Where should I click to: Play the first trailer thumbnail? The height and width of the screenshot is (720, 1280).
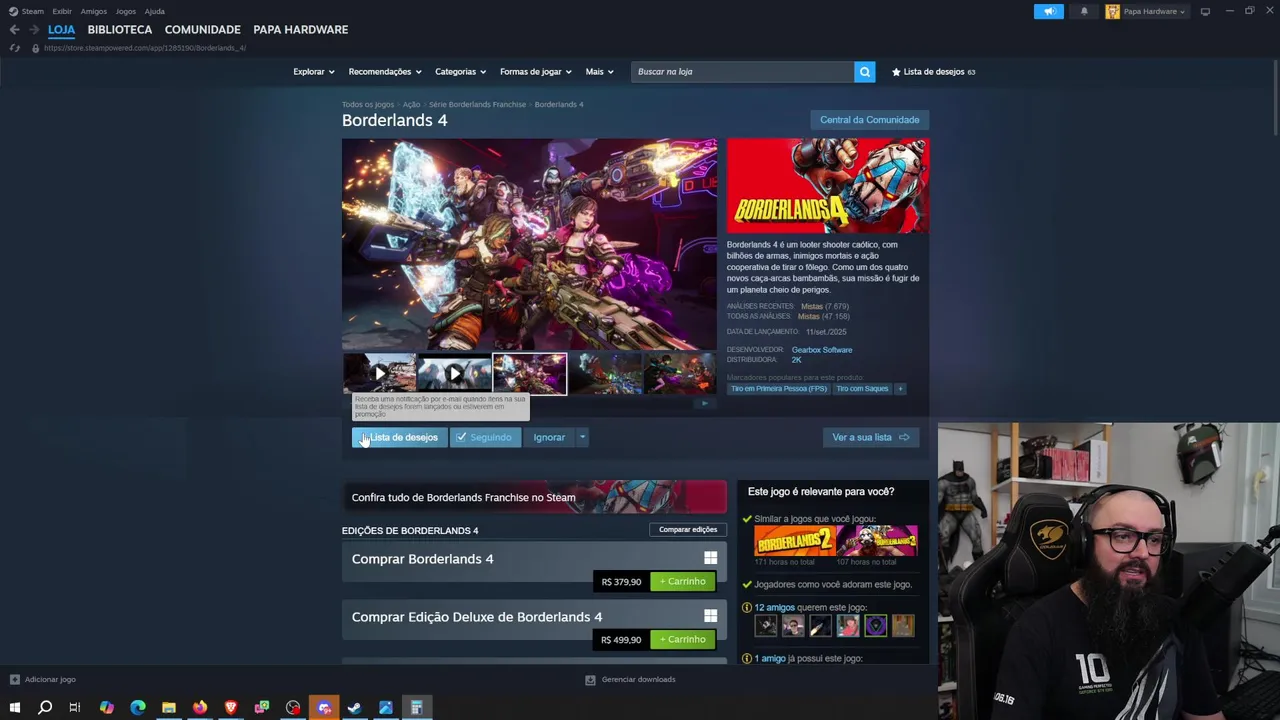pos(379,374)
